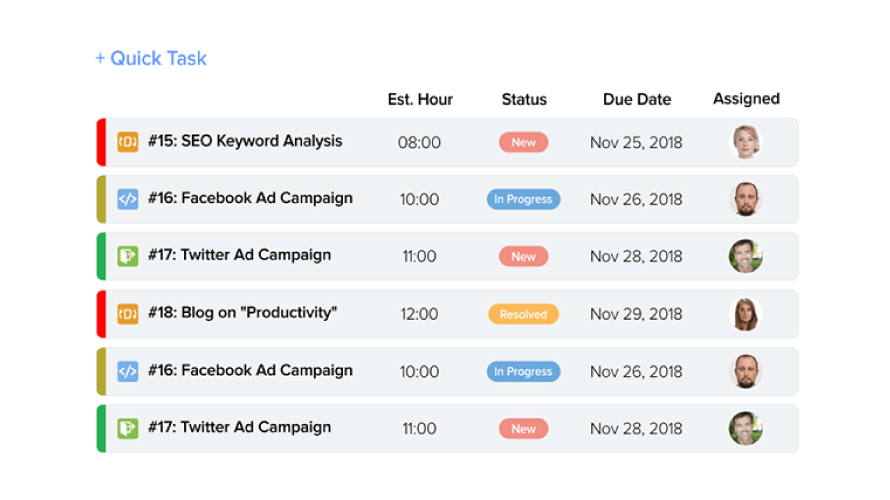Click the blue code icon on the last Facebook Ad Campaign row
The width and height of the screenshot is (890, 500).
[x=127, y=371]
